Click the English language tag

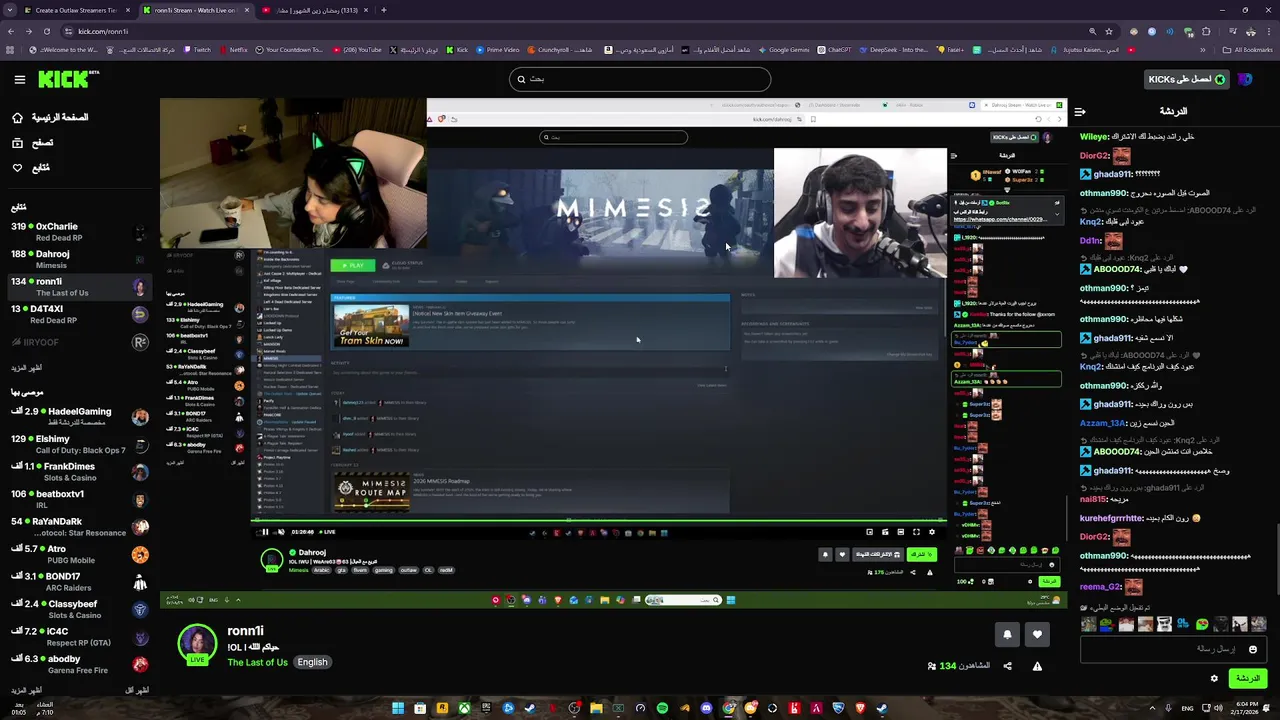point(312,662)
